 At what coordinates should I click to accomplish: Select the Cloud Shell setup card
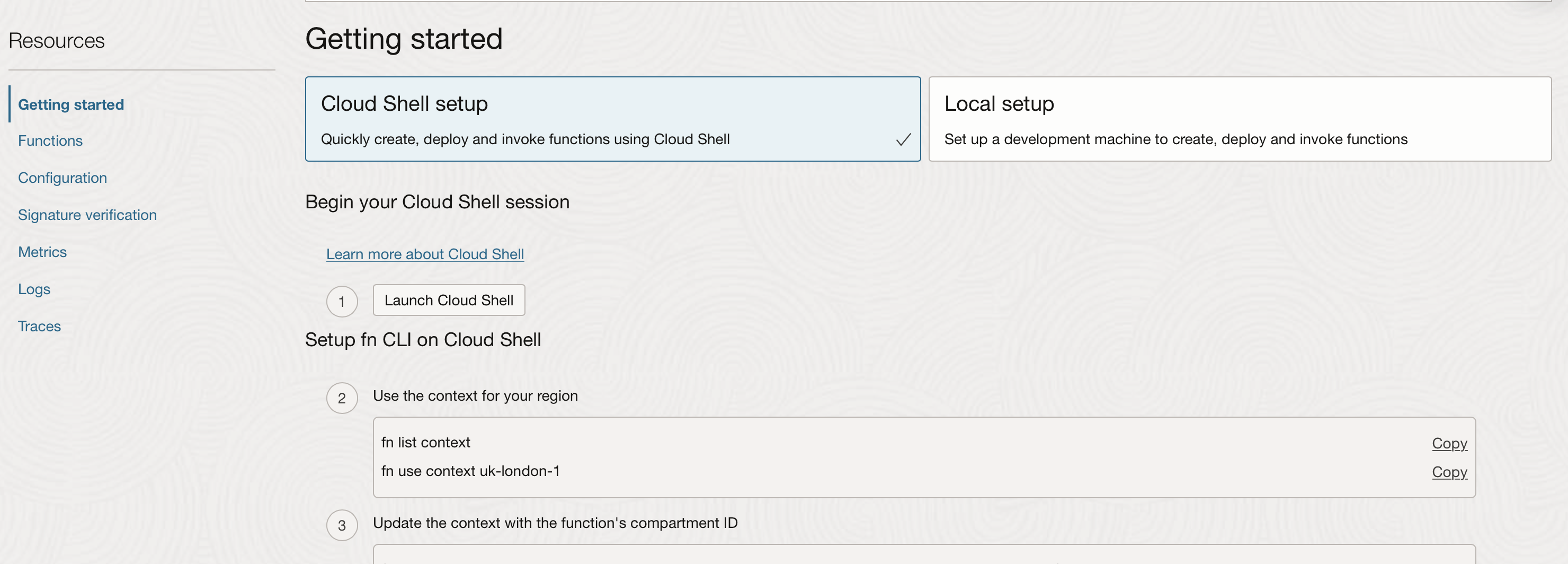[x=612, y=119]
